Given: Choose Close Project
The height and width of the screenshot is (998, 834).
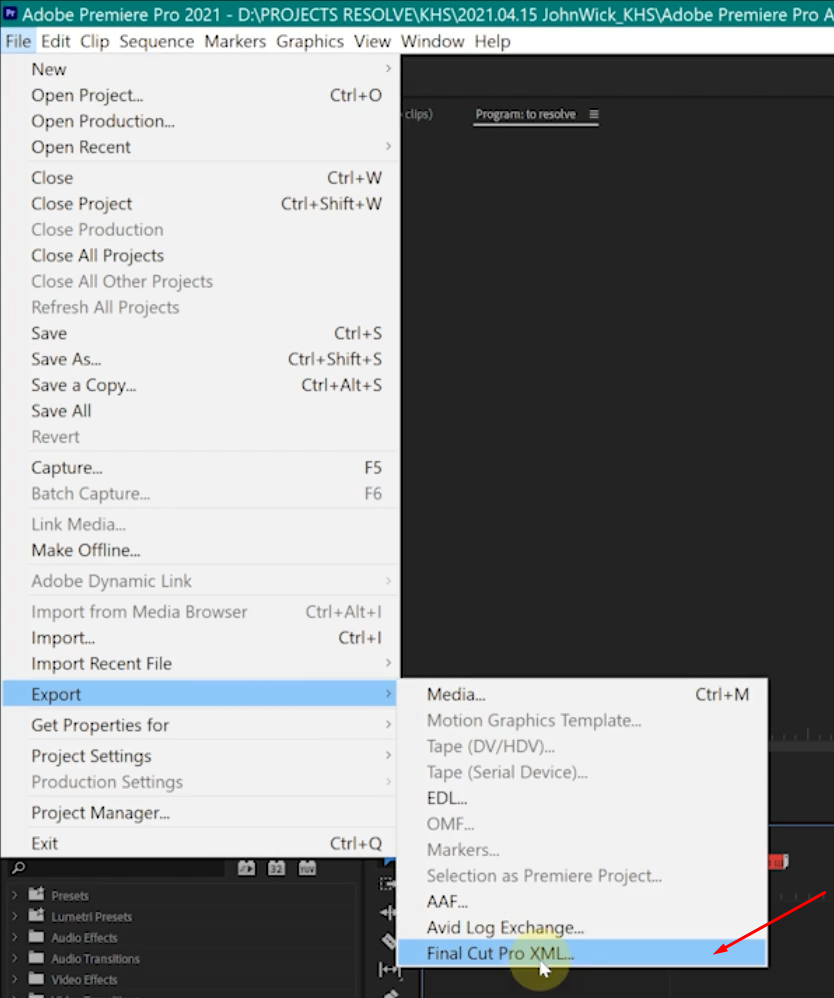Looking at the screenshot, I should pyautogui.click(x=200, y=204).
